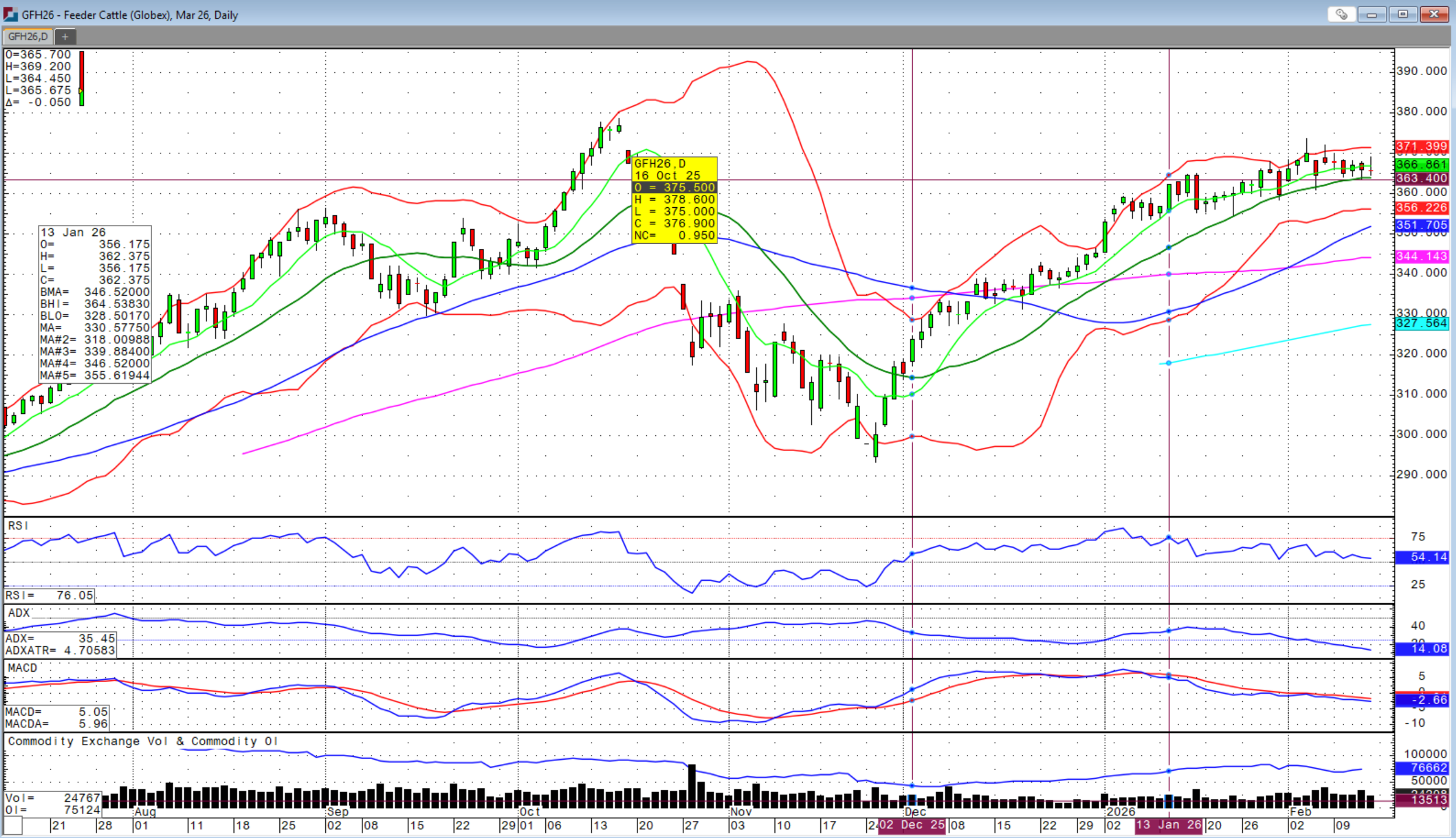This screenshot has width=1456, height=838.
Task: Click Commodity Exchange Vol & OI label
Action: point(142,741)
